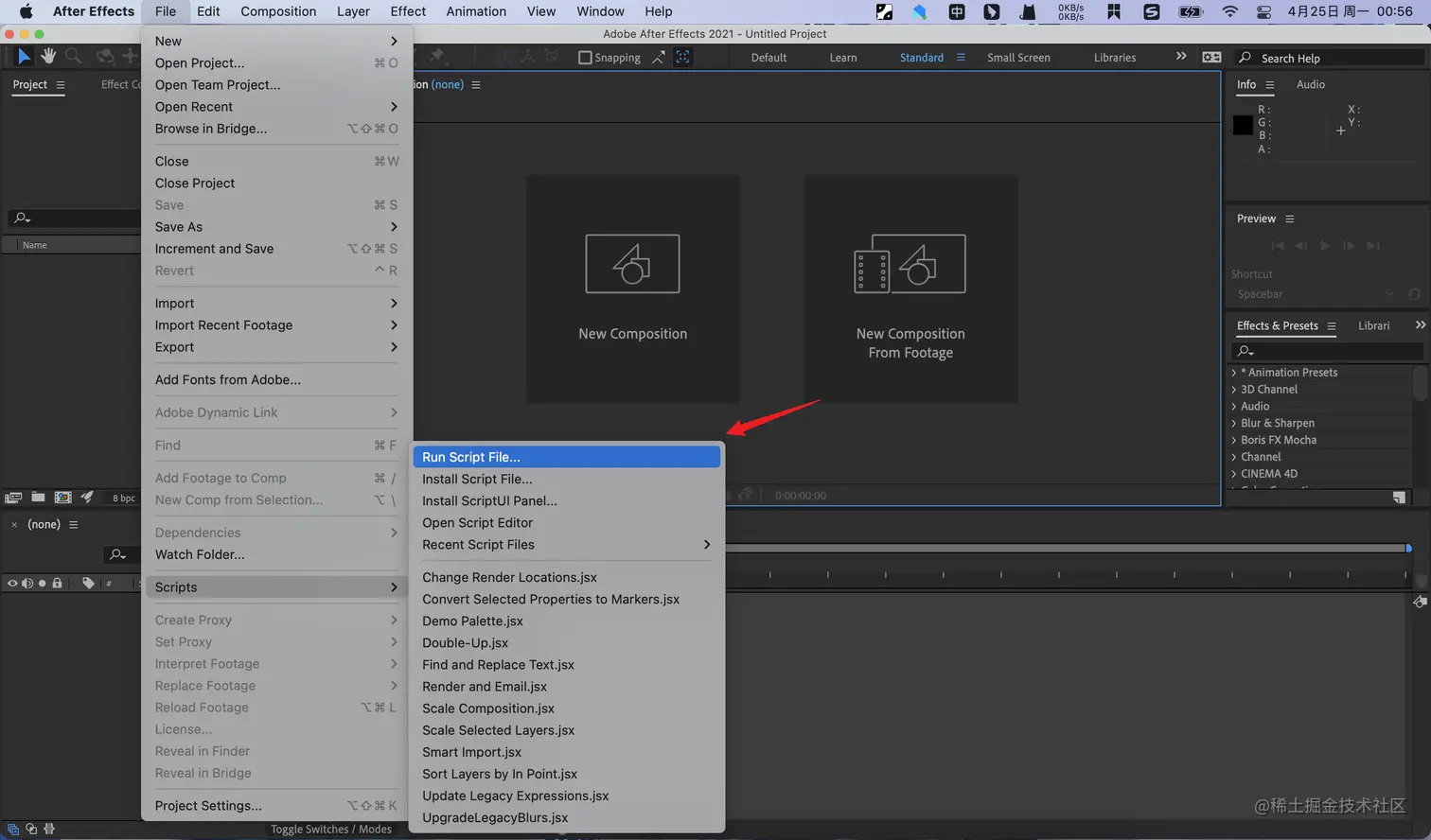Select the Selection arrow tool
This screenshot has height=840, width=1431.
pyautogui.click(x=24, y=57)
